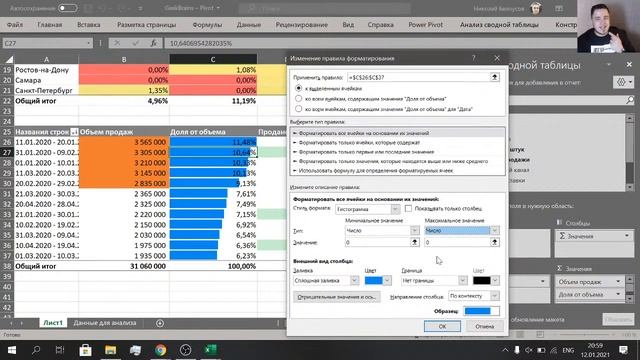The height and width of the screenshot is (360, 640).
Task: Open the notification center tray icon
Action: (x=623, y=350)
